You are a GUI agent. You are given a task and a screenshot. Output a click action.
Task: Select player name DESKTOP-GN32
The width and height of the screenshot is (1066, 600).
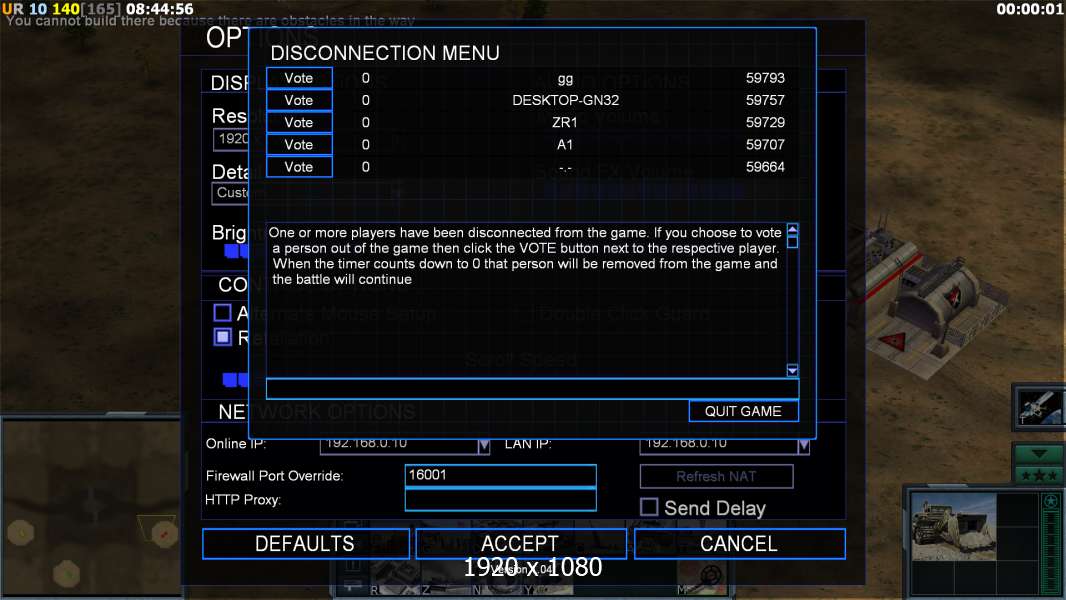coord(566,101)
